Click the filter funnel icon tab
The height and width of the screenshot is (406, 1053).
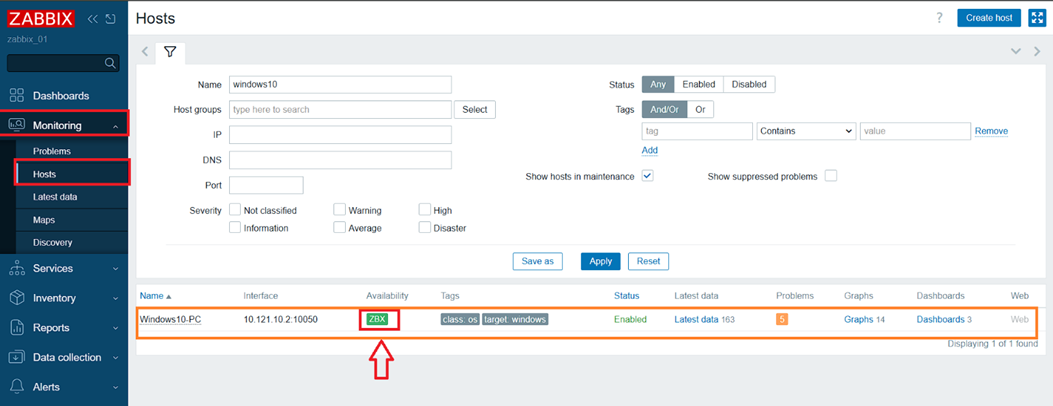click(x=170, y=52)
